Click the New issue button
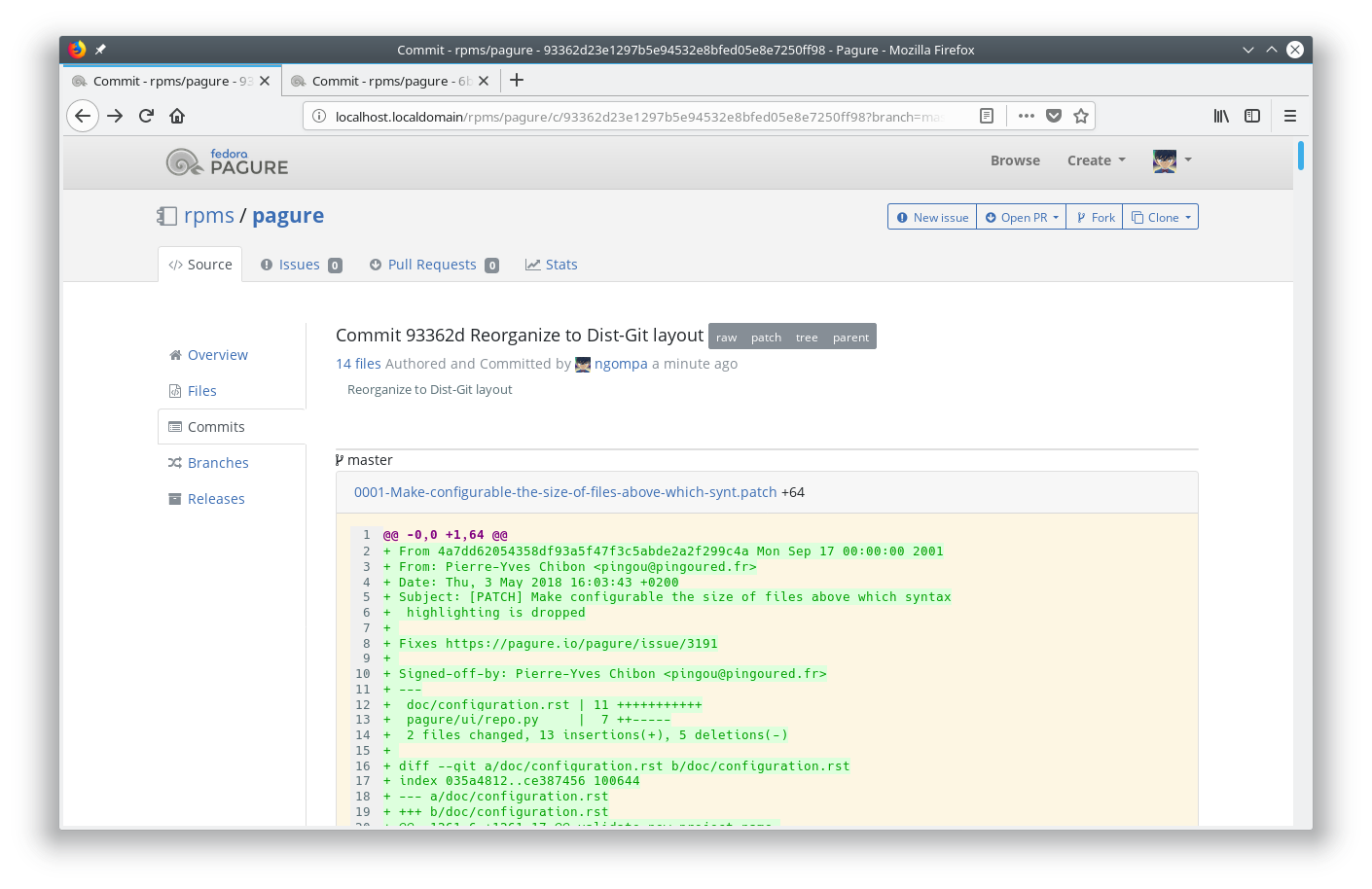The height and width of the screenshot is (889, 1372). (x=932, y=217)
